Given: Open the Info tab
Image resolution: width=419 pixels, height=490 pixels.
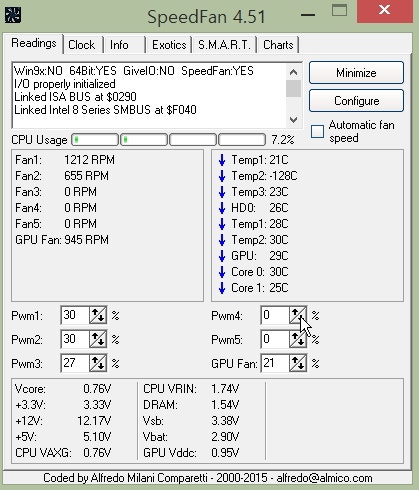Looking at the screenshot, I should (119, 45).
